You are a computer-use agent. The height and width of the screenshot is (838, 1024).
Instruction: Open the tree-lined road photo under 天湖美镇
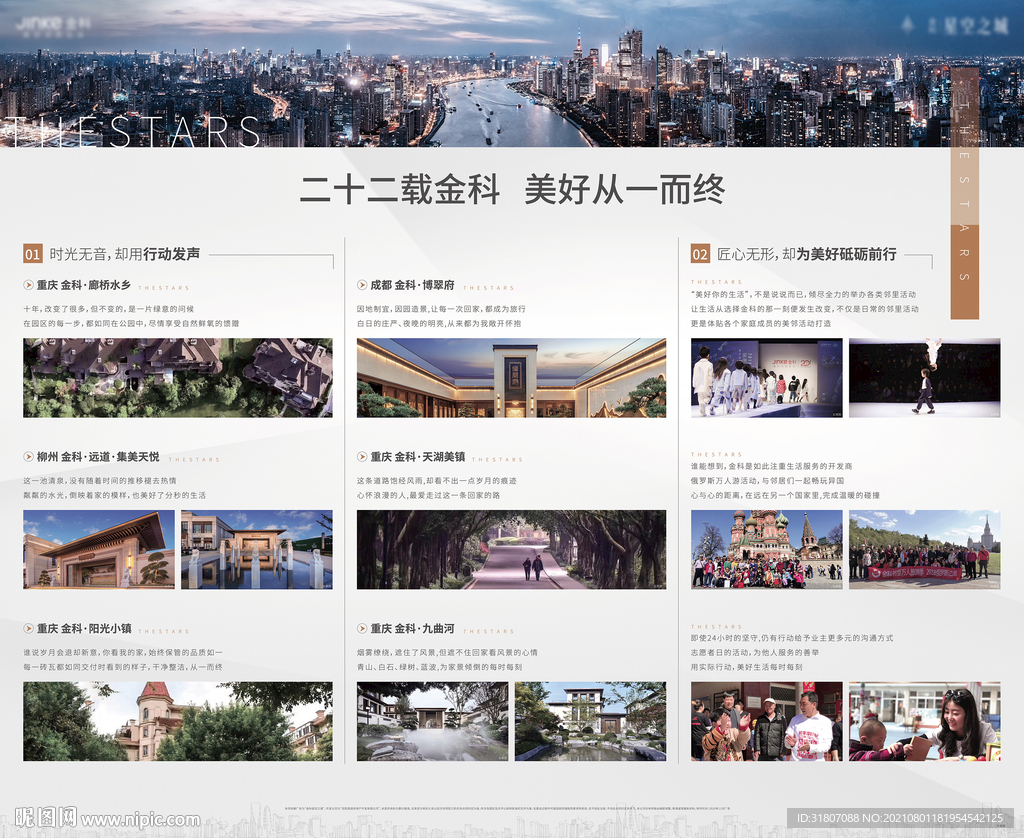click(x=511, y=549)
